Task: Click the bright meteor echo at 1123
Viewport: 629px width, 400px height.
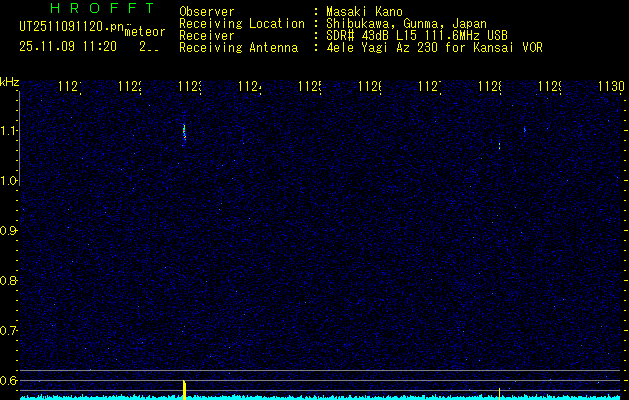Action: pos(185,133)
